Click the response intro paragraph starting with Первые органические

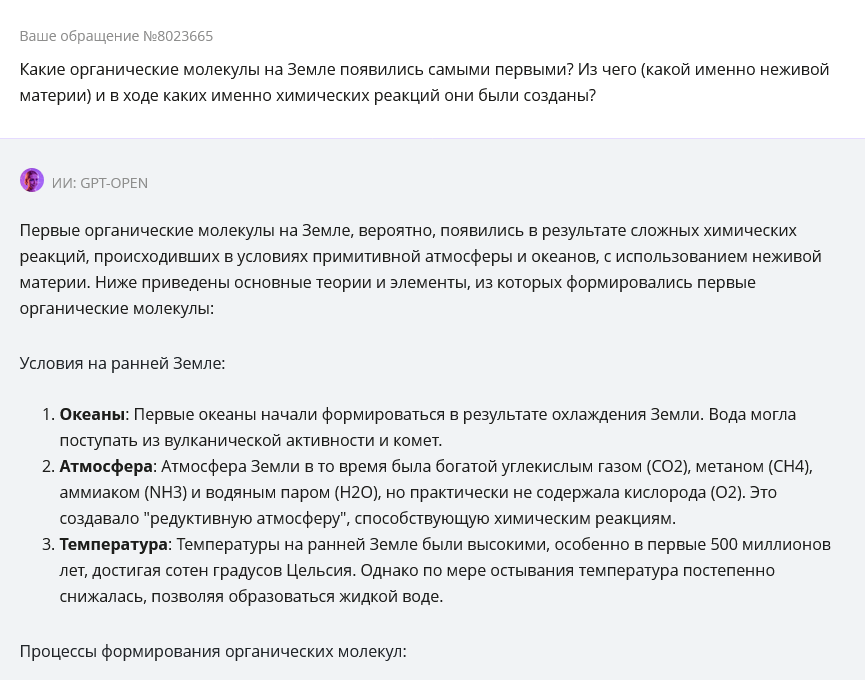click(x=420, y=269)
